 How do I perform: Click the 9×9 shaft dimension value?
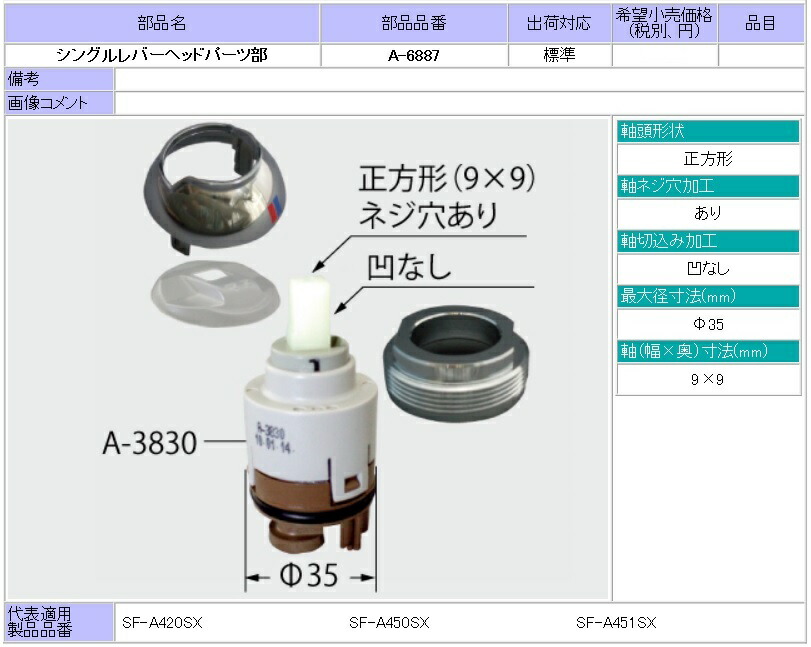coord(707,379)
